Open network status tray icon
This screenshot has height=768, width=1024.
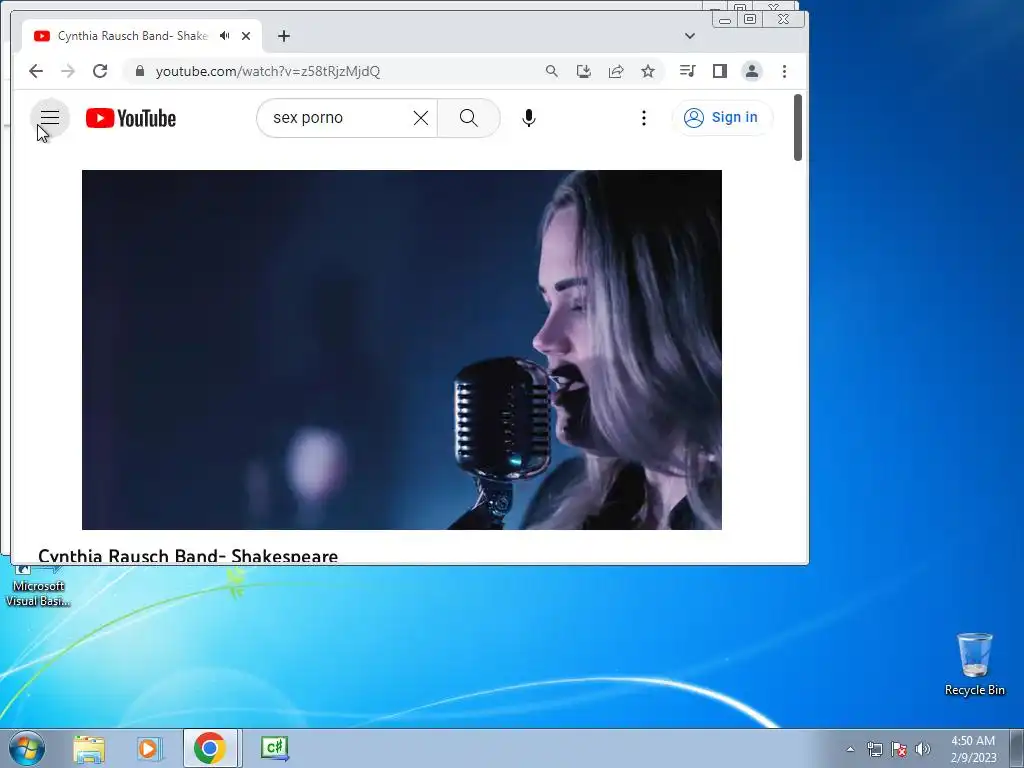(874, 749)
